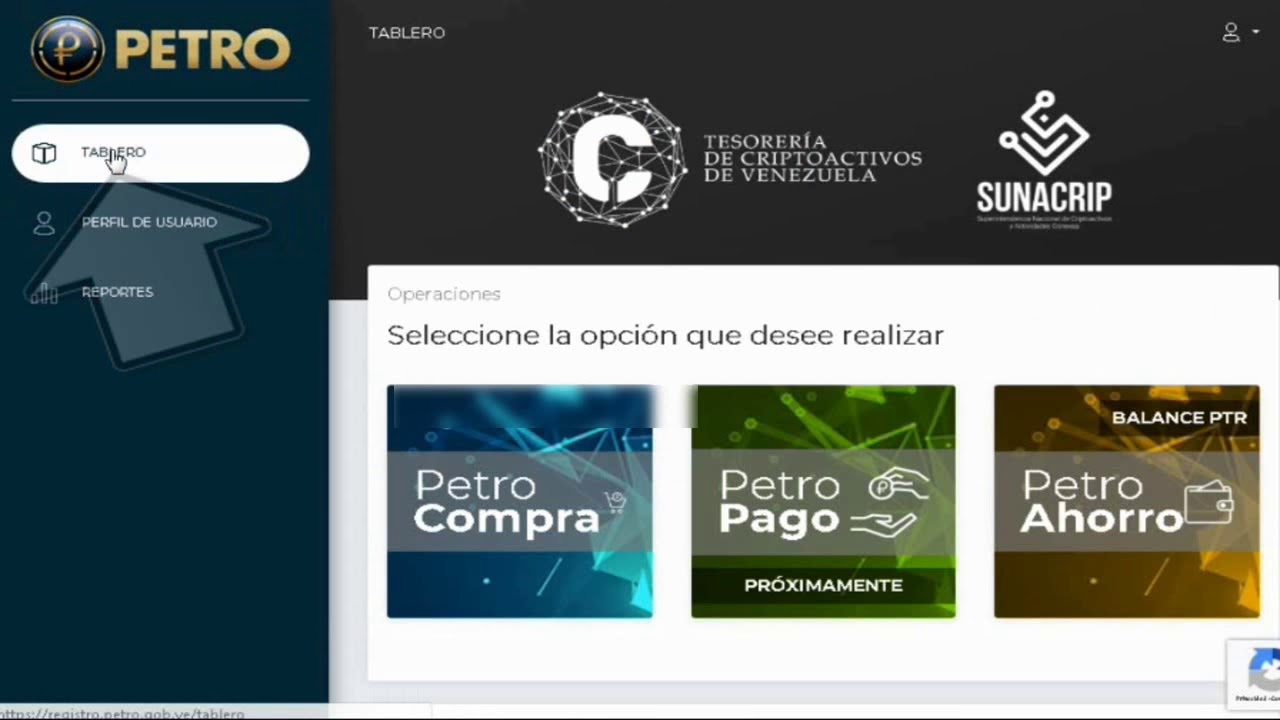This screenshot has height=720, width=1280.
Task: Select the Petro Compra card
Action: coord(520,501)
